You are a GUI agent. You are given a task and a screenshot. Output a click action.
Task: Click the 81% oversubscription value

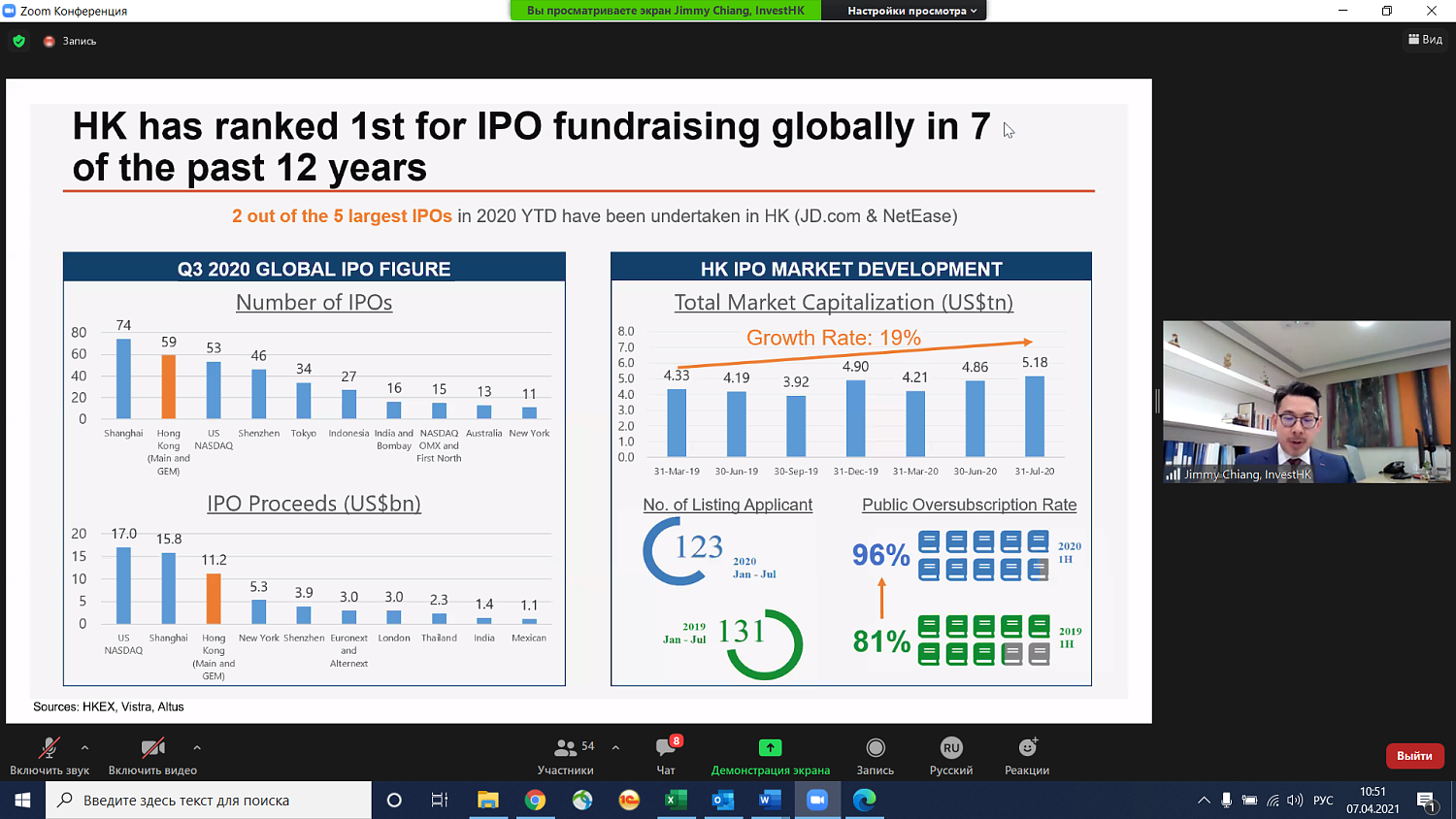(x=881, y=641)
